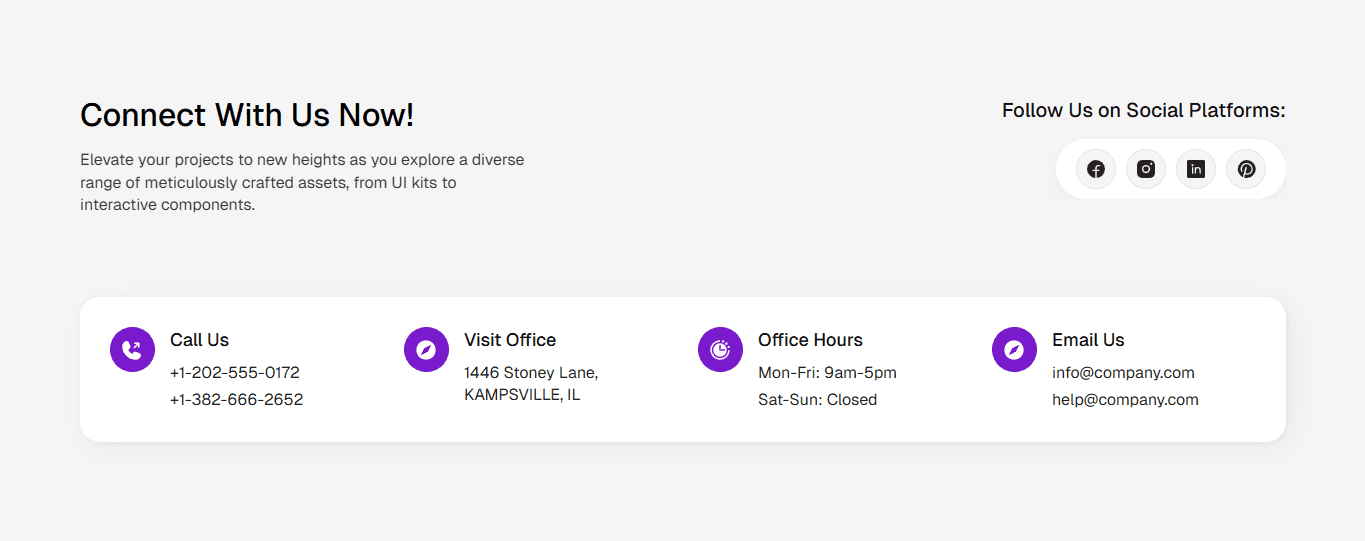Image resolution: width=1365 pixels, height=541 pixels.
Task: Click the purple phone call icon
Action: coord(132,349)
